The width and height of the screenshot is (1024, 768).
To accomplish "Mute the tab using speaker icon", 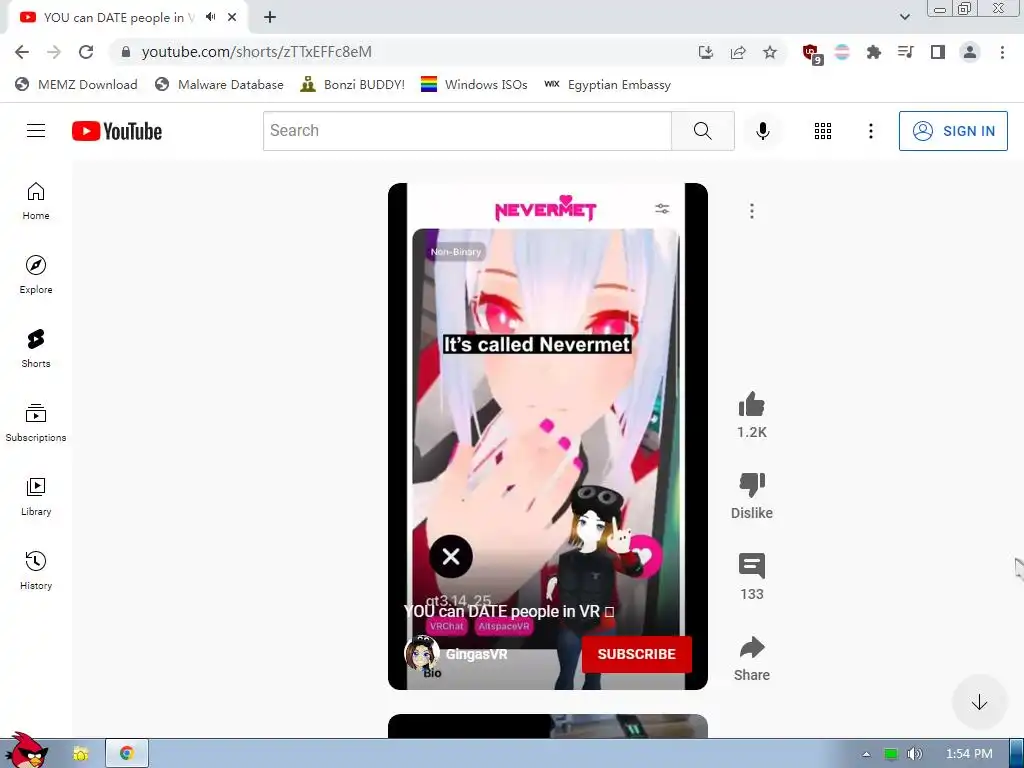I will [x=210, y=17].
